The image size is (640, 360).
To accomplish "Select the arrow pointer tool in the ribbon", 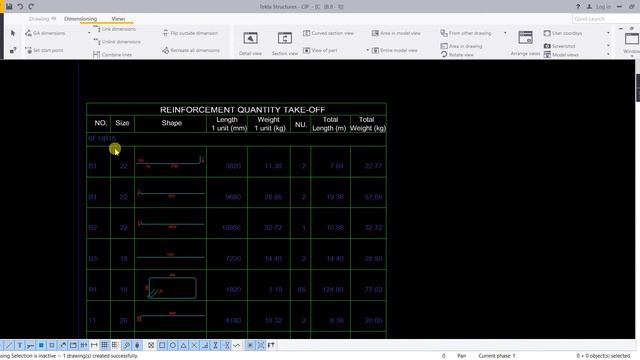I will pos(13,33).
